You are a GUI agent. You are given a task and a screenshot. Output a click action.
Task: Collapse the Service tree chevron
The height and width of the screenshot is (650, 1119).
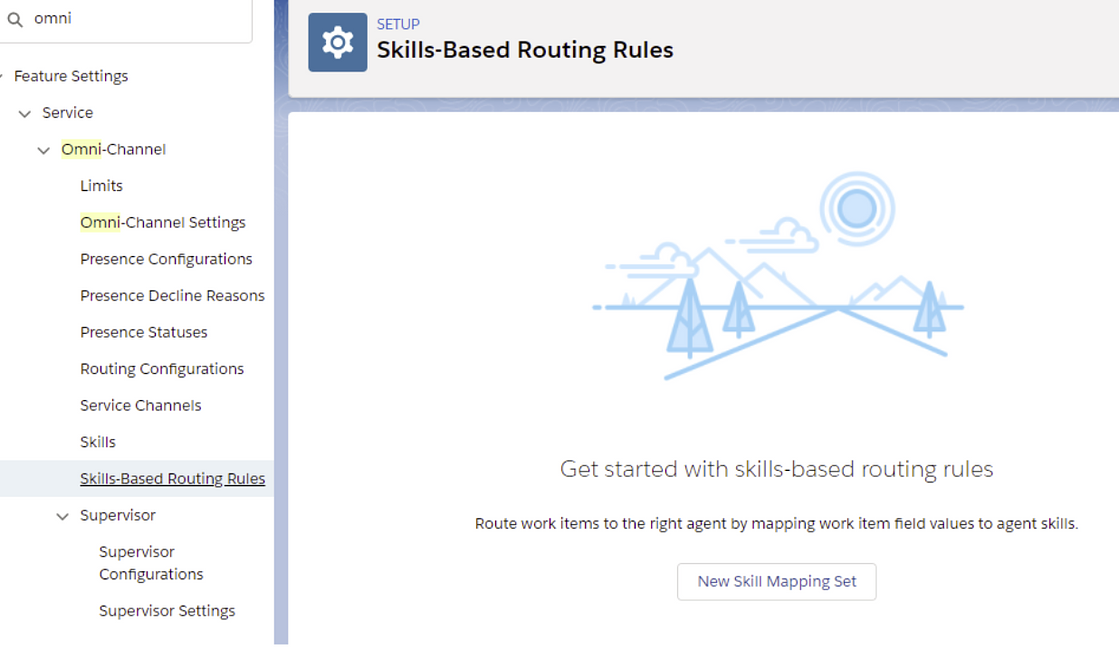25,113
